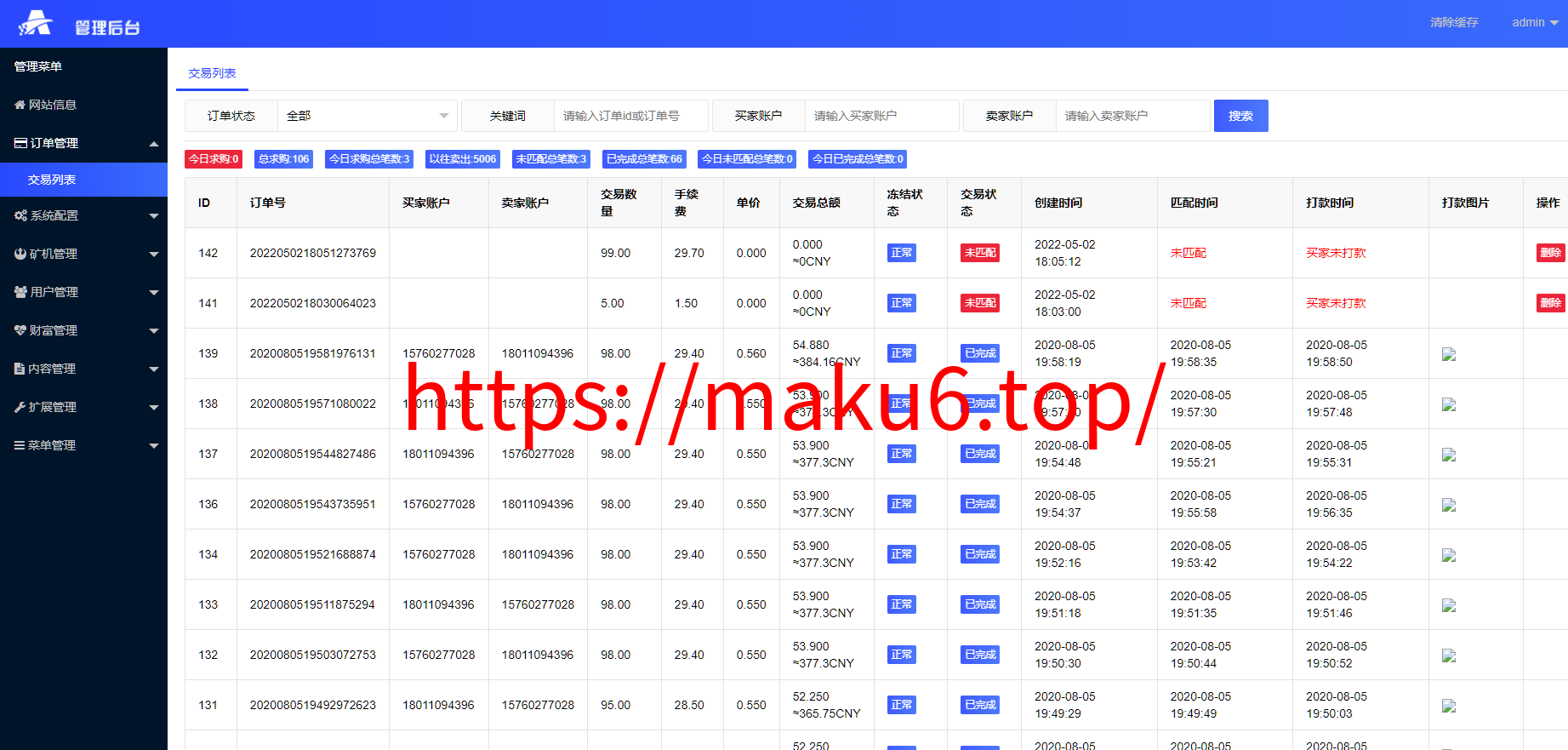The height and width of the screenshot is (750, 1568).
Task: Expand the 财富管理 menu
Action: [83, 330]
